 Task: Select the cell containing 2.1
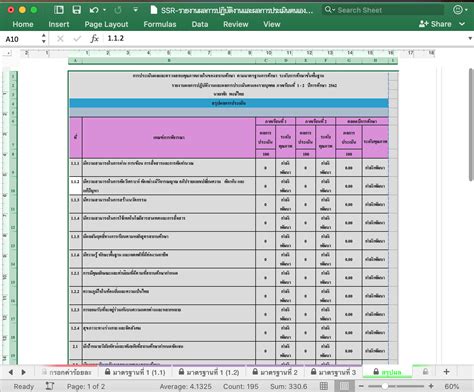coord(76,351)
